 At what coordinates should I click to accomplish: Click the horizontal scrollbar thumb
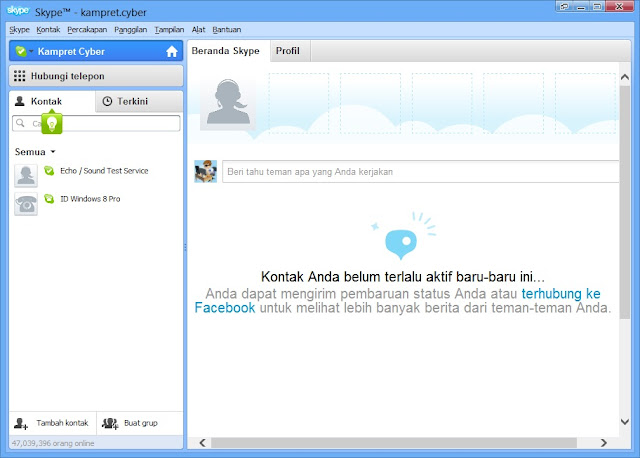[x=394, y=443]
